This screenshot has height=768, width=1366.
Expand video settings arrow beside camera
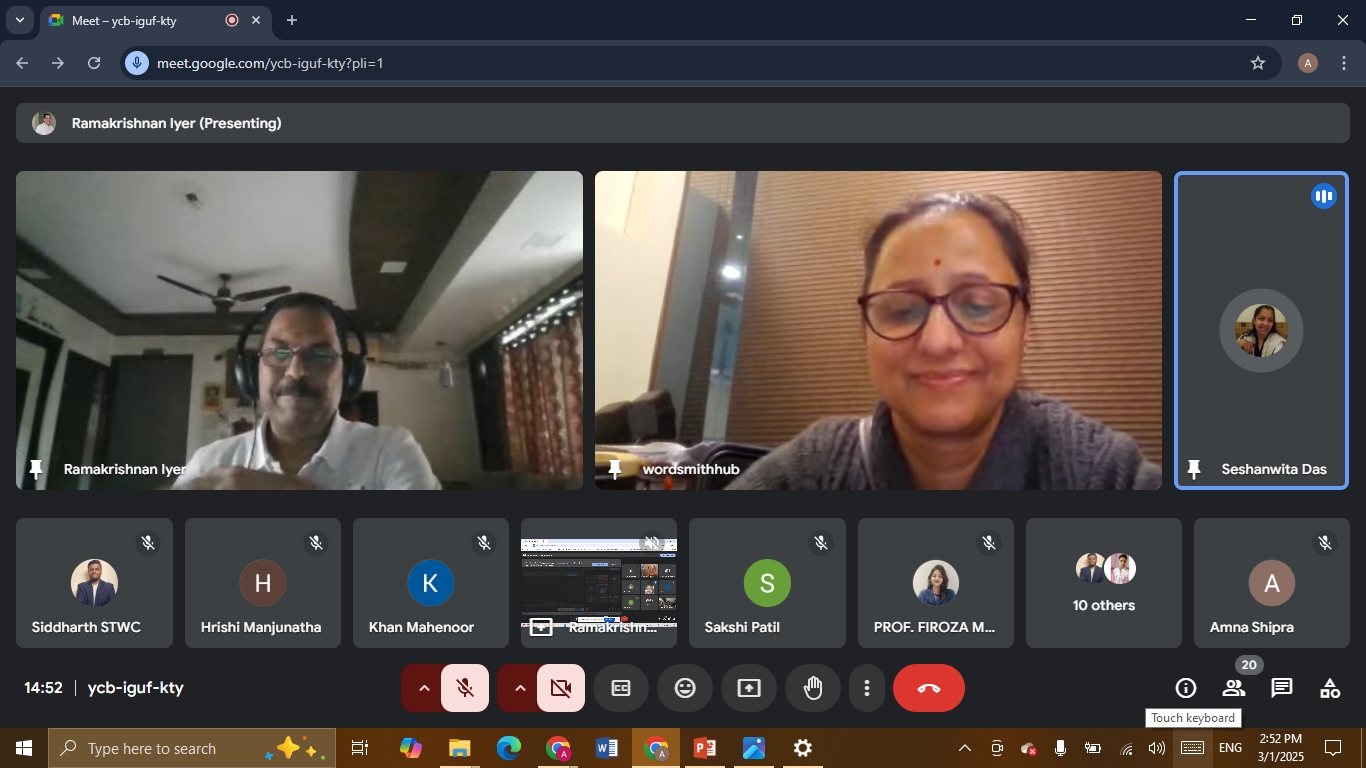(x=520, y=688)
